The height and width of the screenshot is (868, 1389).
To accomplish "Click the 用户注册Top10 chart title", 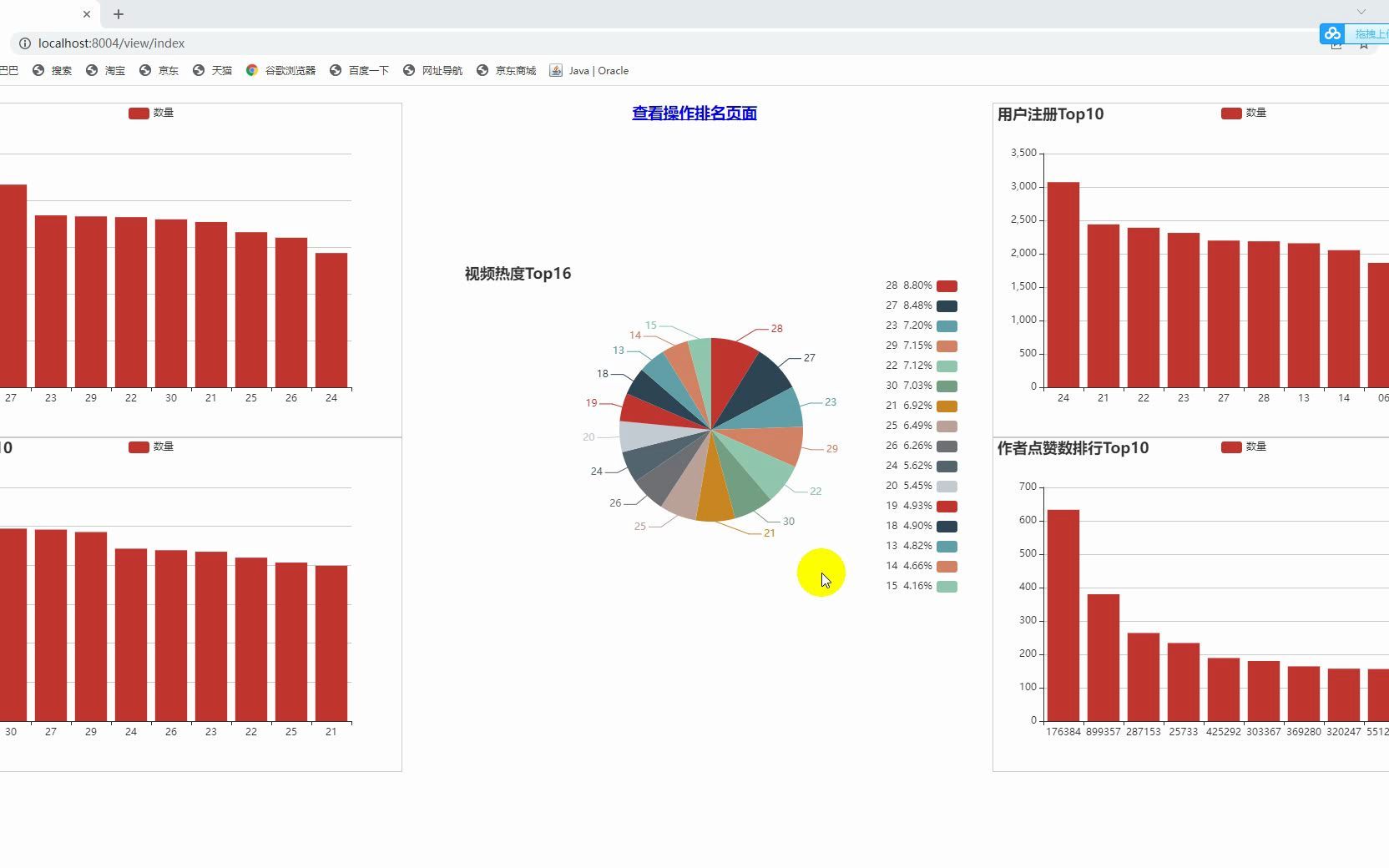I will click(x=1051, y=114).
